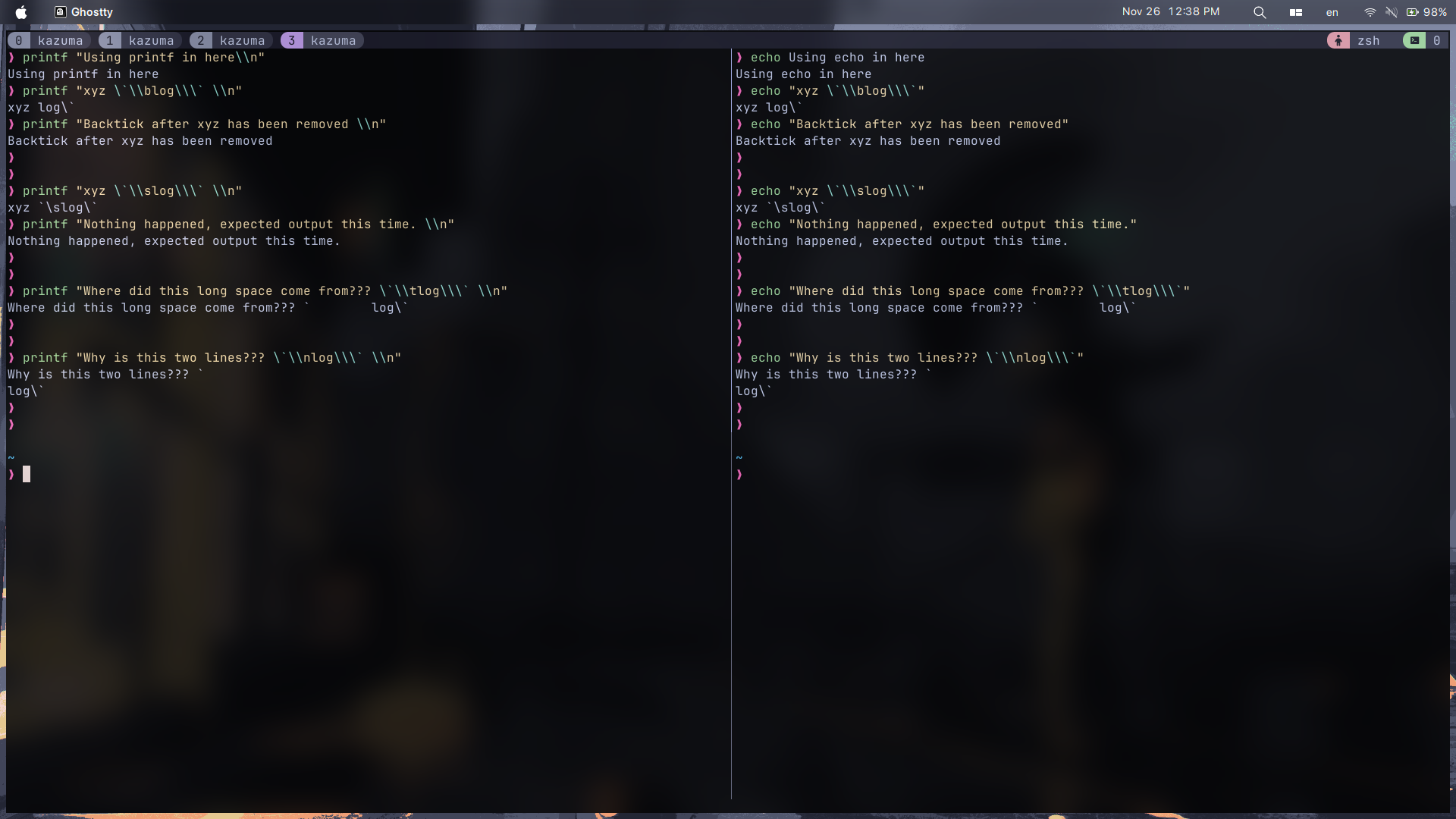1456x819 pixels.
Task: Switch to tmux window 2 kazuma
Action: 231,41
